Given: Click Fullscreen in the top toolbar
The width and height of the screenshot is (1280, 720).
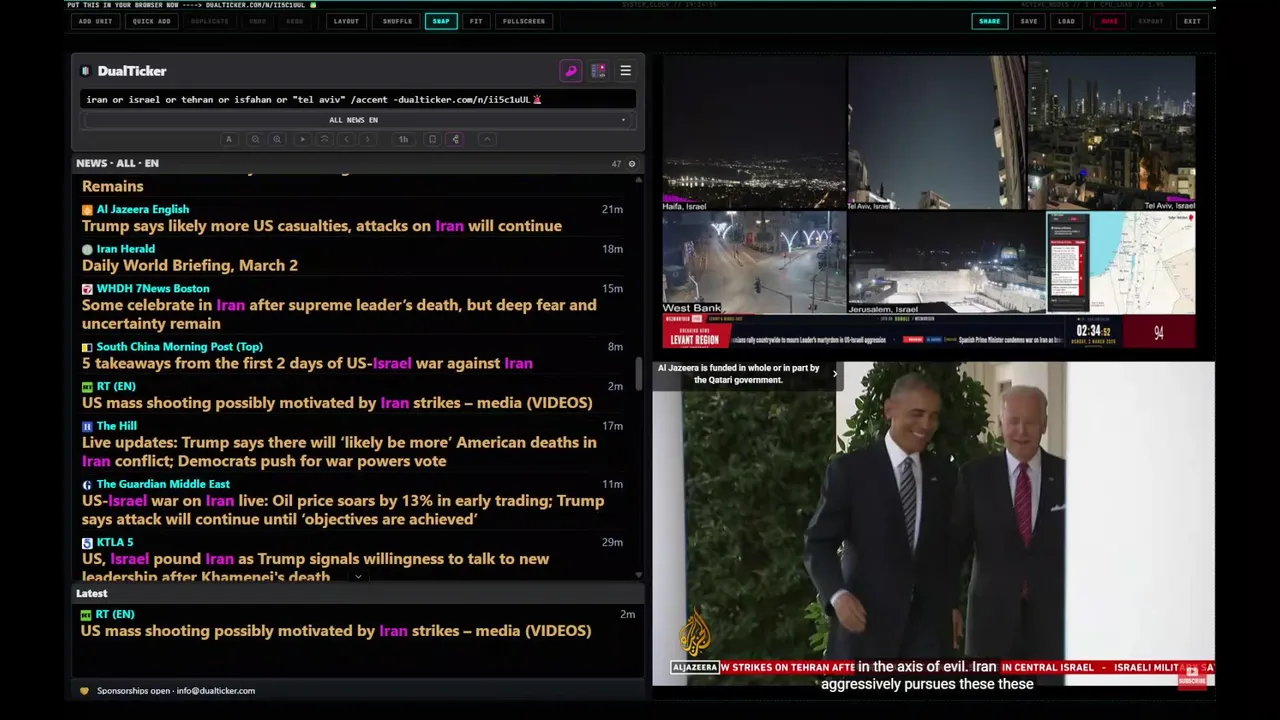Looking at the screenshot, I should point(524,21).
